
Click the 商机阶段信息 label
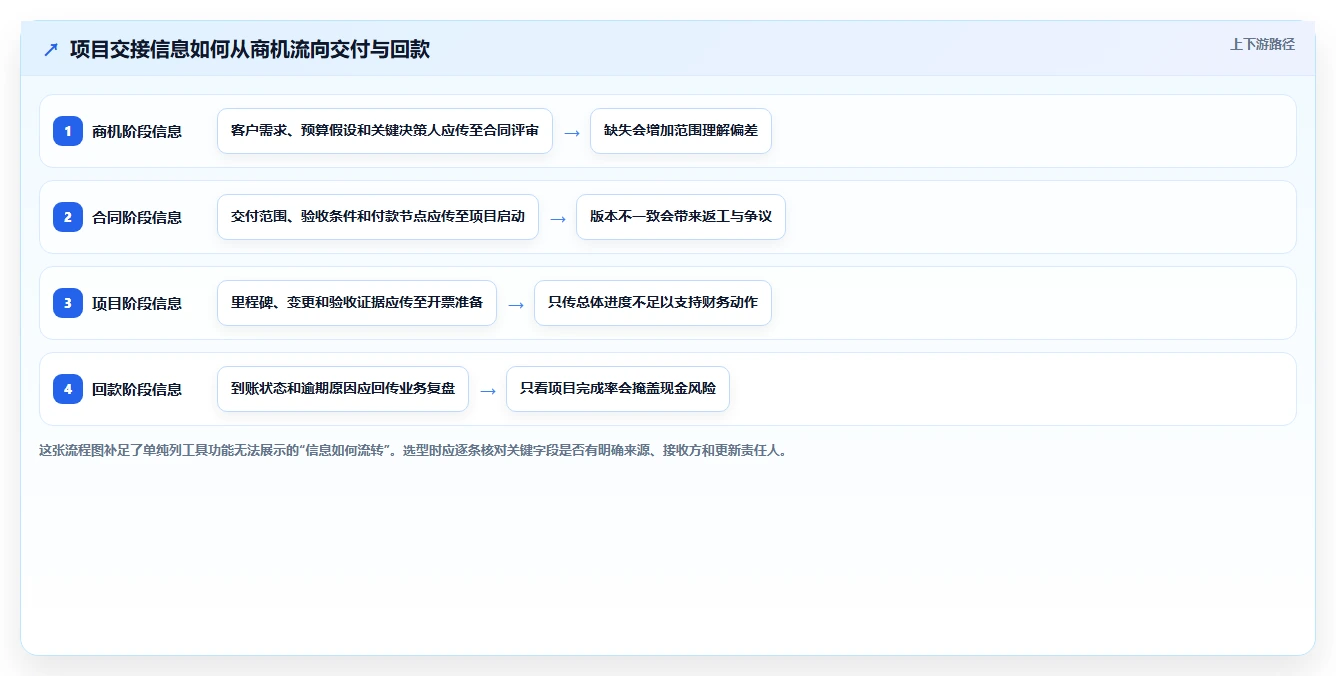pos(137,131)
